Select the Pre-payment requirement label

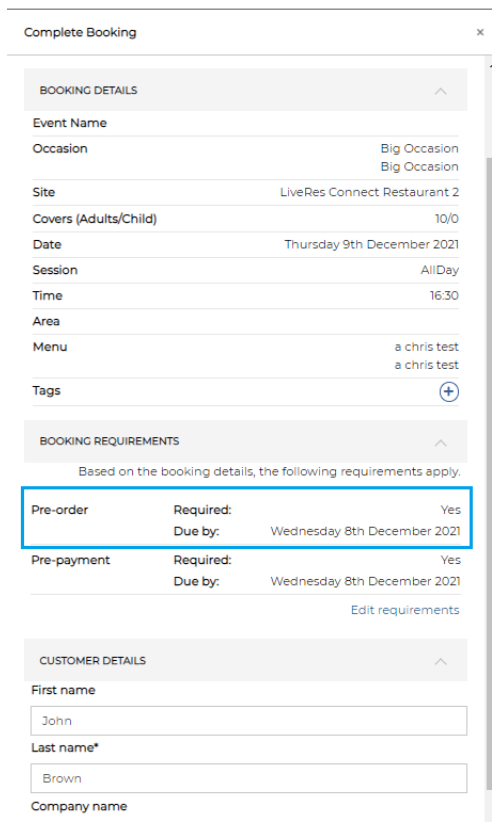point(70,560)
